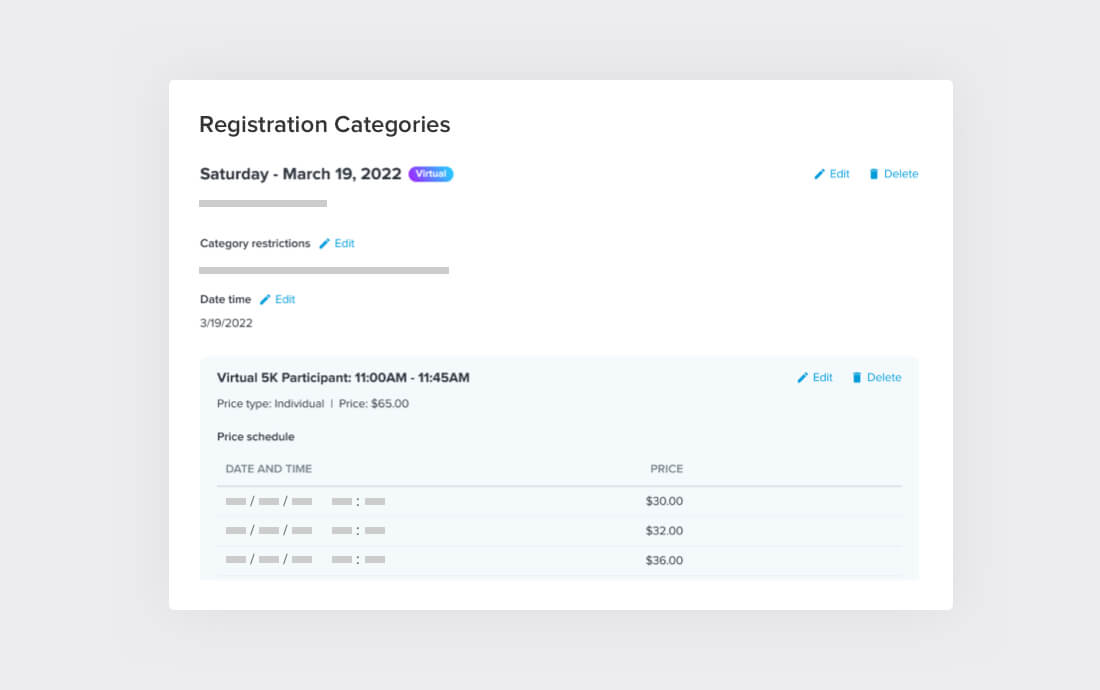Click the 3/19/2022 date value

click(x=226, y=324)
